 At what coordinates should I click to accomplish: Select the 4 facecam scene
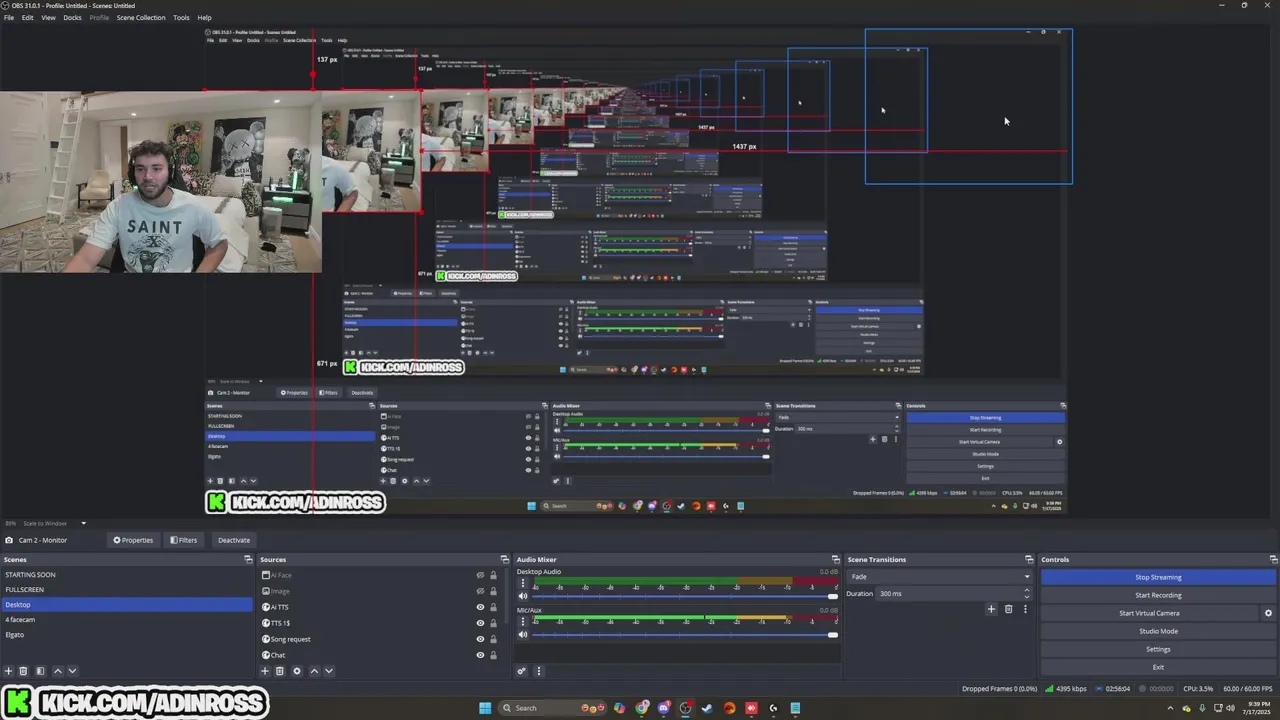click(x=127, y=620)
